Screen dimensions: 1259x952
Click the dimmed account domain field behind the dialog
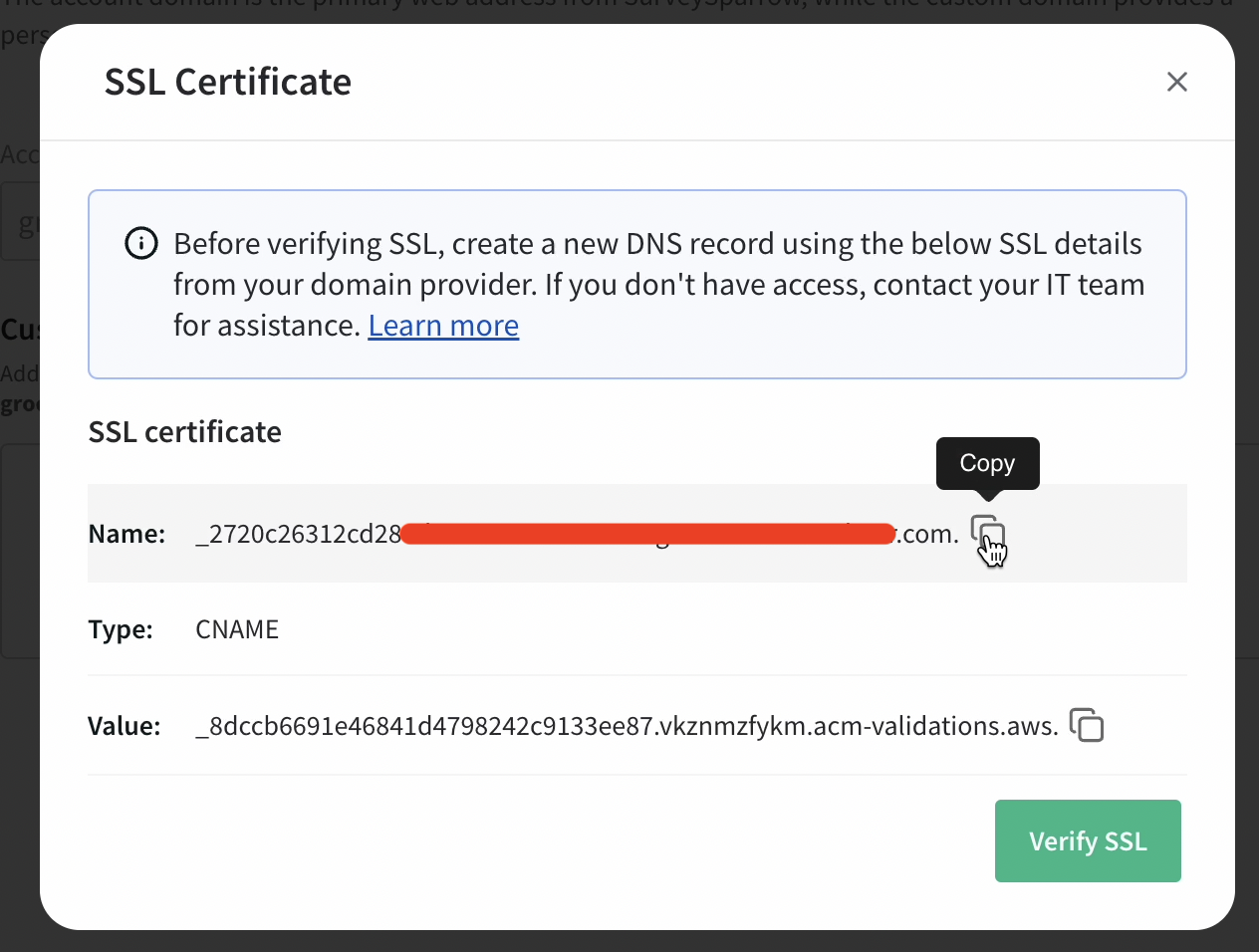pos(20,221)
